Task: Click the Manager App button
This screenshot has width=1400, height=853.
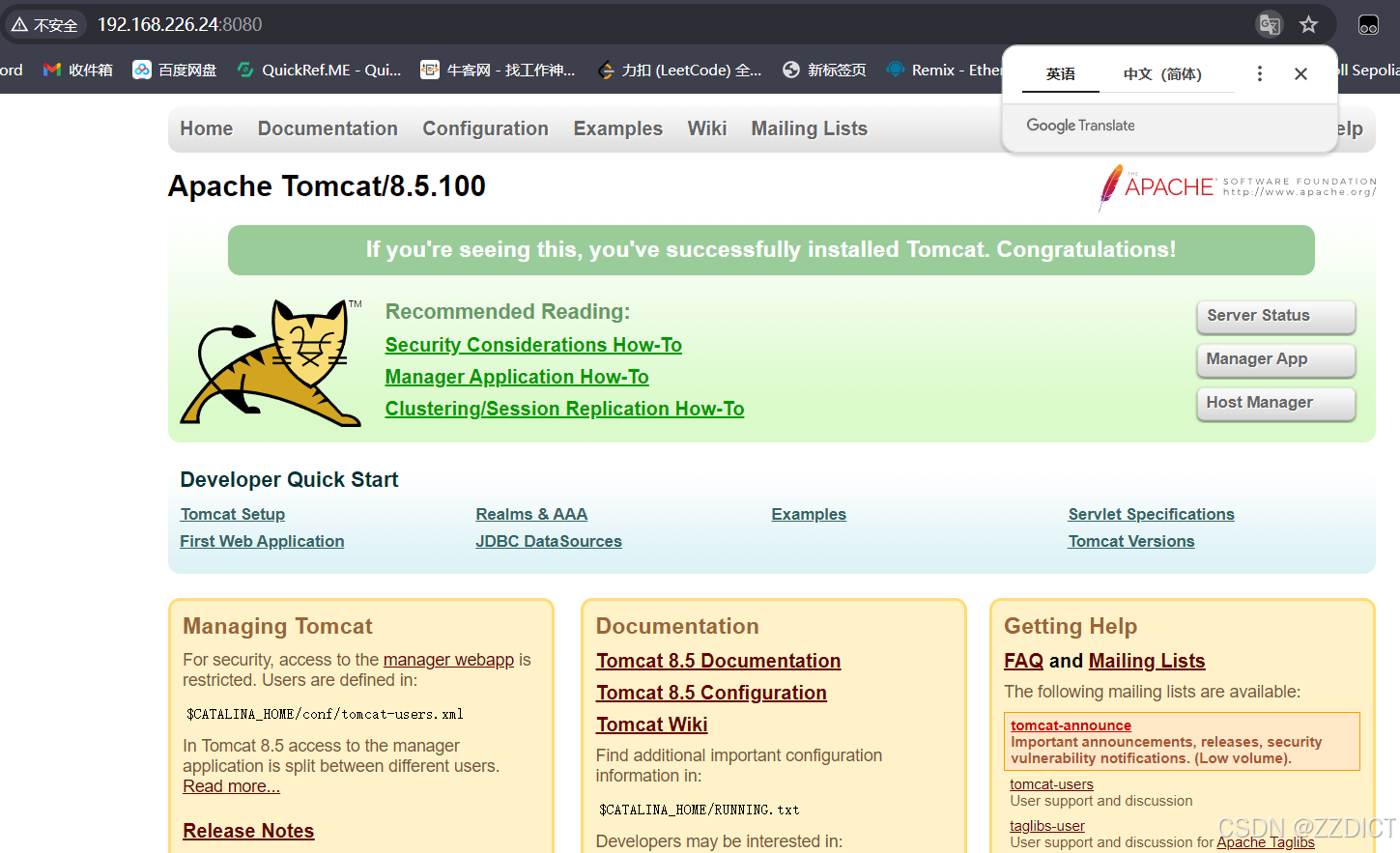Action: [1275, 359]
